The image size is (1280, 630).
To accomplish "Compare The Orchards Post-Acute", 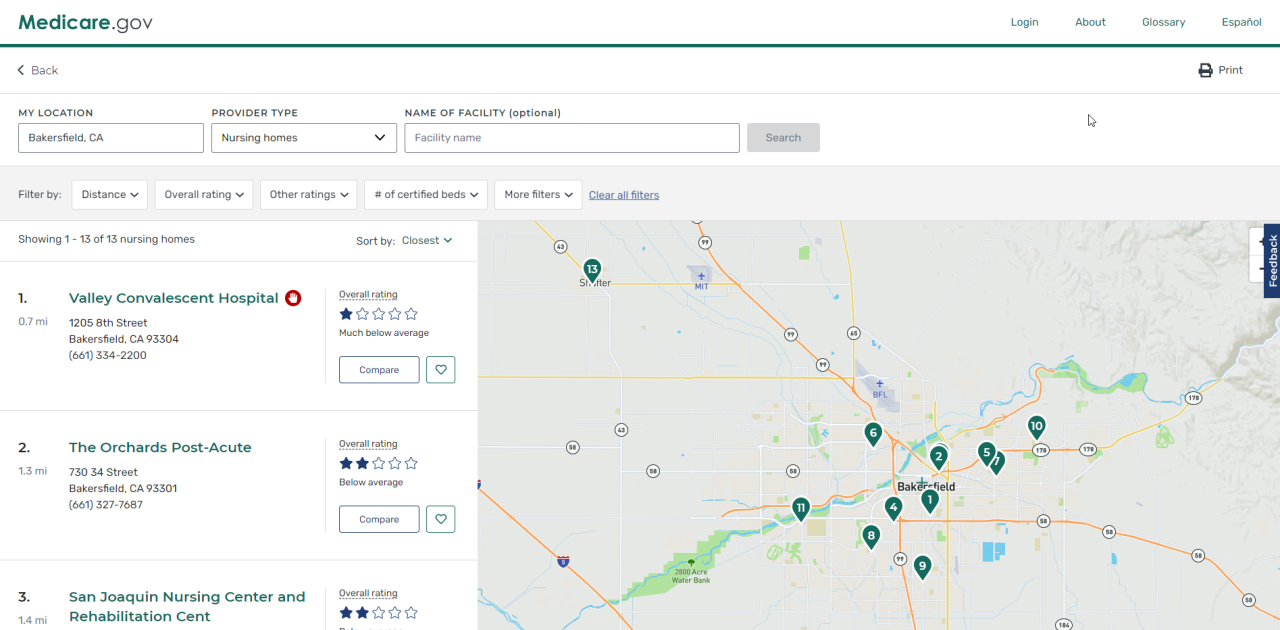I will (x=379, y=520).
